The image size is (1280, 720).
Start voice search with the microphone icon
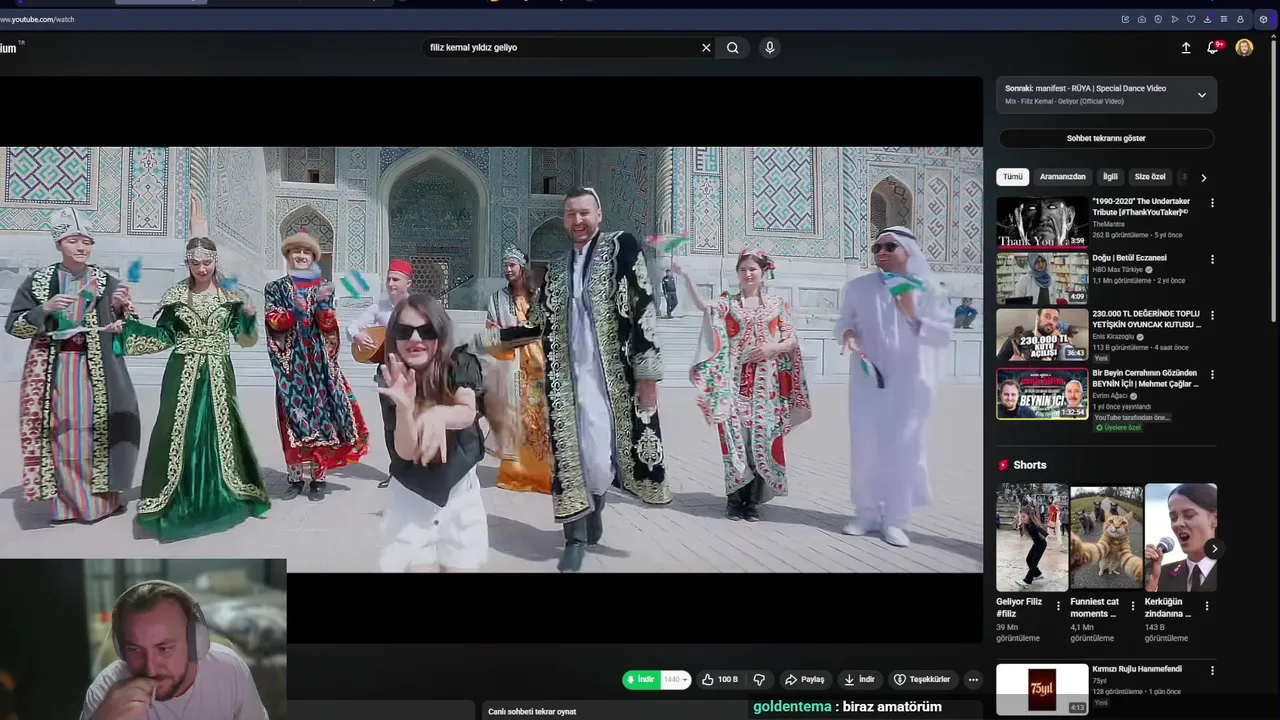pyautogui.click(x=769, y=47)
